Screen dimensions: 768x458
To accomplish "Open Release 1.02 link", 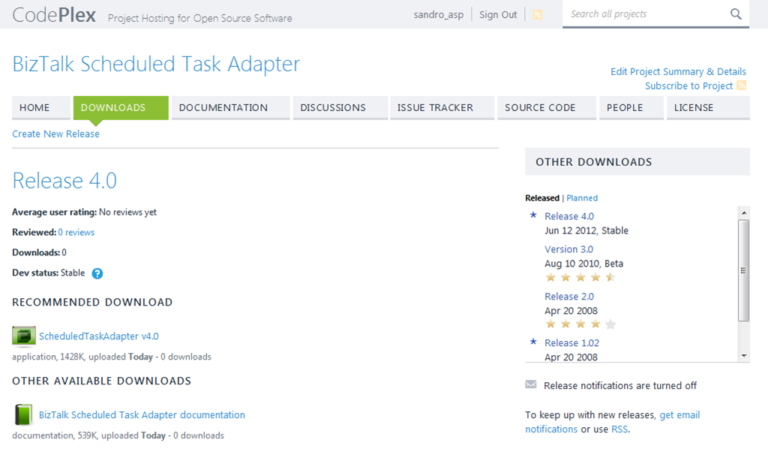I will [x=572, y=343].
